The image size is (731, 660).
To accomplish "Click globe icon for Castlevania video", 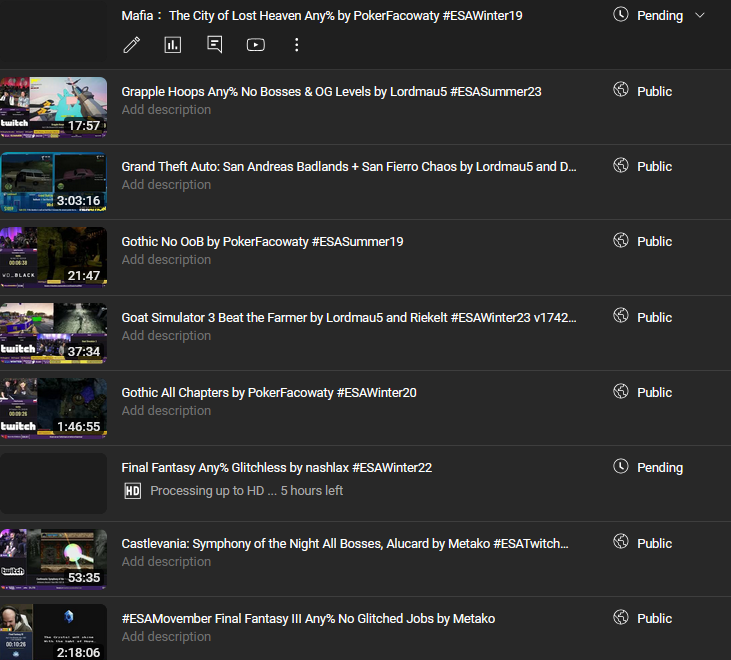I will coord(621,542).
